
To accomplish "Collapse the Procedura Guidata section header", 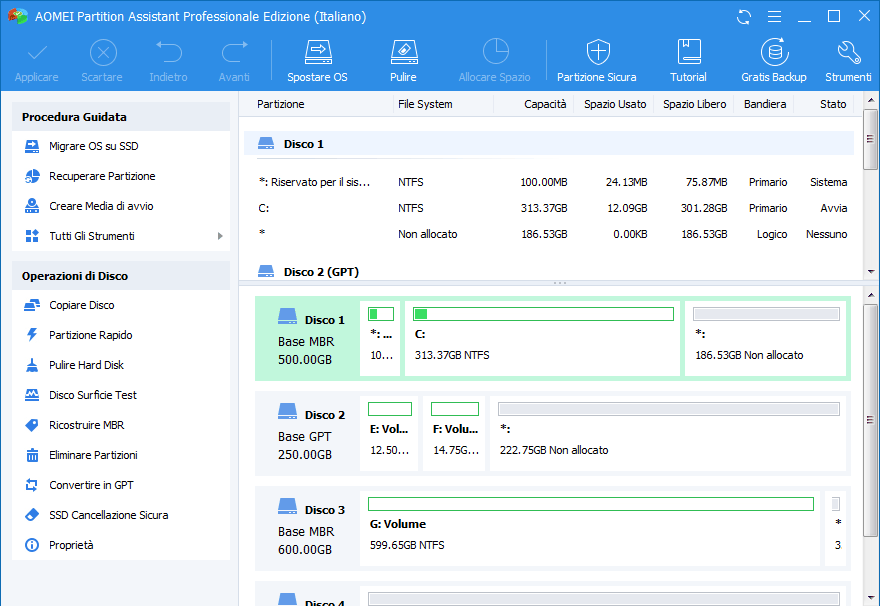I will point(120,117).
